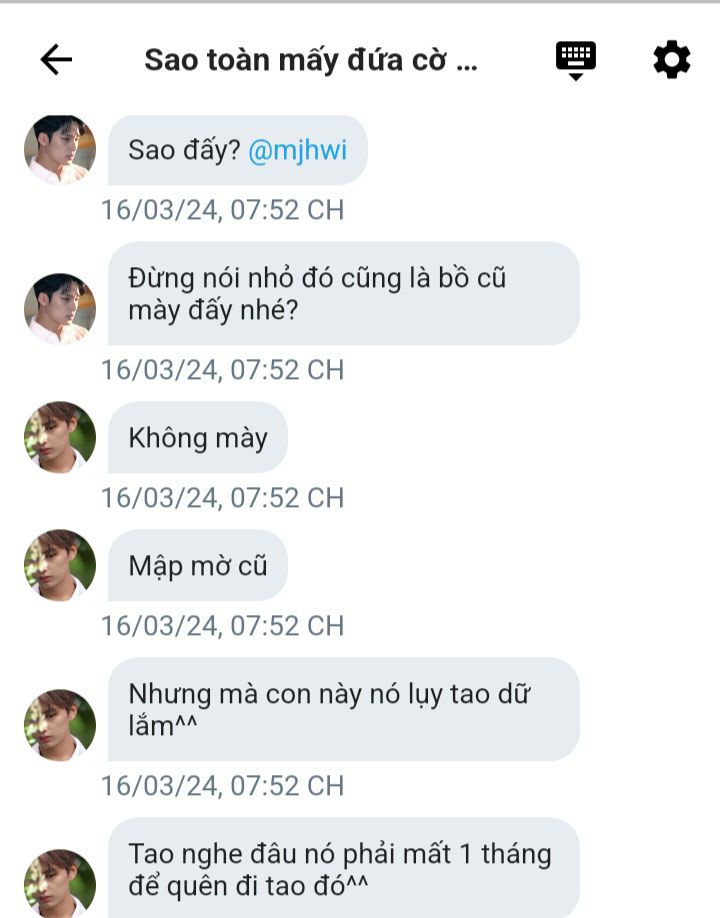Tap the conversation title 'Sao toàn mấy đứa cờ'
The height and width of the screenshot is (918, 720).
tap(311, 60)
